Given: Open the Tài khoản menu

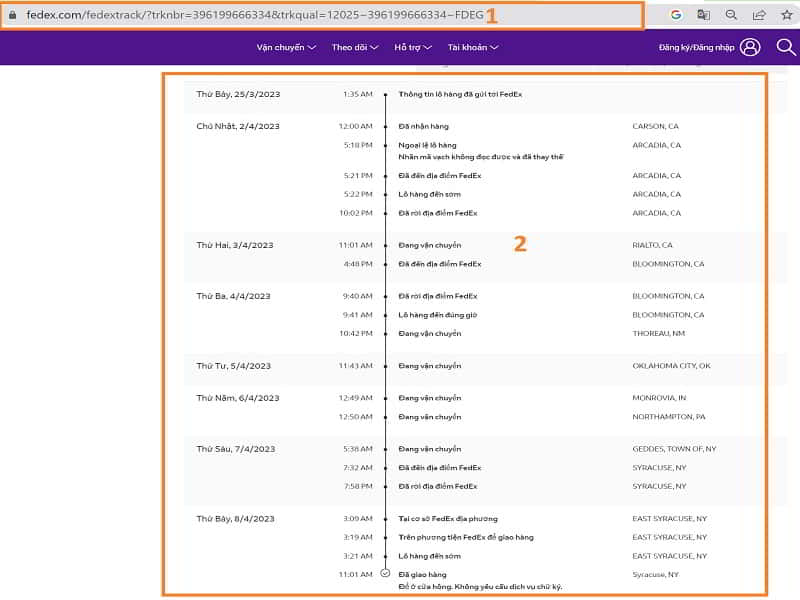Looking at the screenshot, I should coord(473,47).
